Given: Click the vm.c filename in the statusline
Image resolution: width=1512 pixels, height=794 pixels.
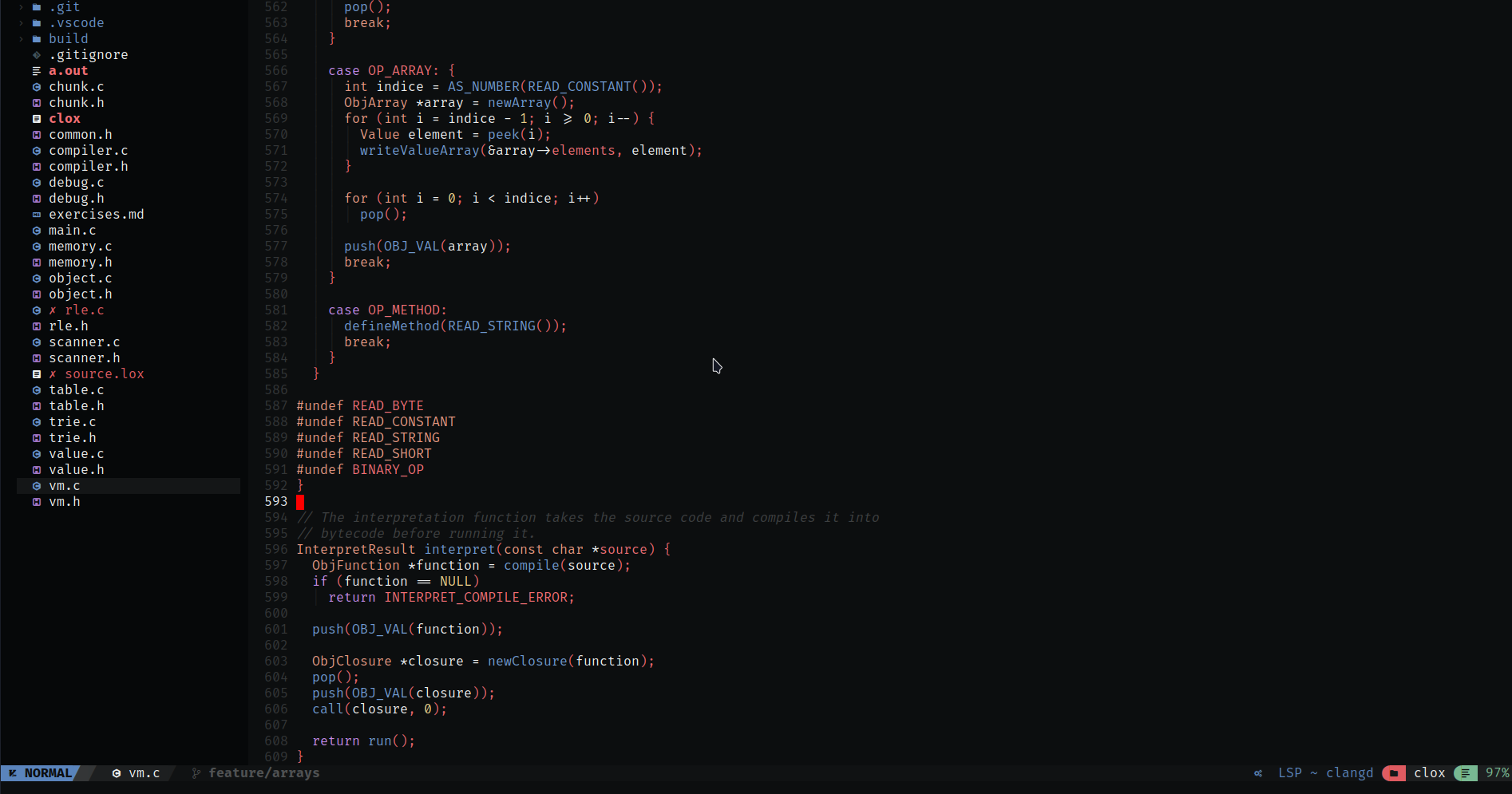Looking at the screenshot, I should pyautogui.click(x=144, y=773).
